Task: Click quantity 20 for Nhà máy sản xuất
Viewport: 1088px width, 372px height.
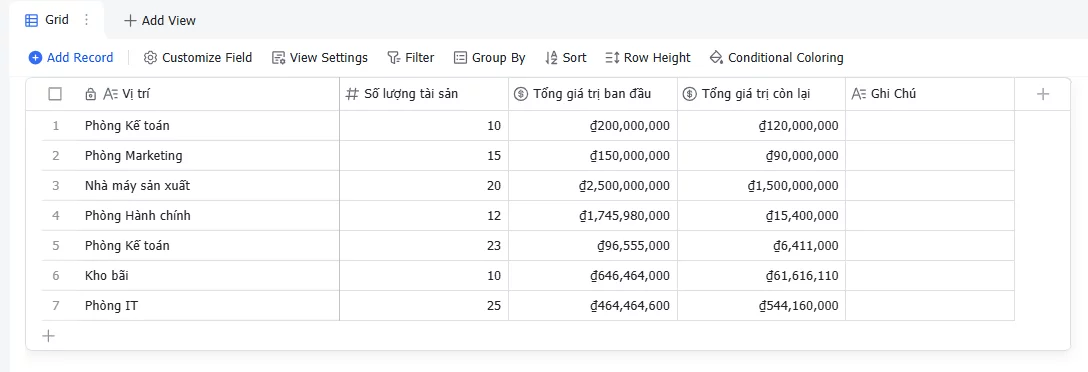Action: [424, 185]
